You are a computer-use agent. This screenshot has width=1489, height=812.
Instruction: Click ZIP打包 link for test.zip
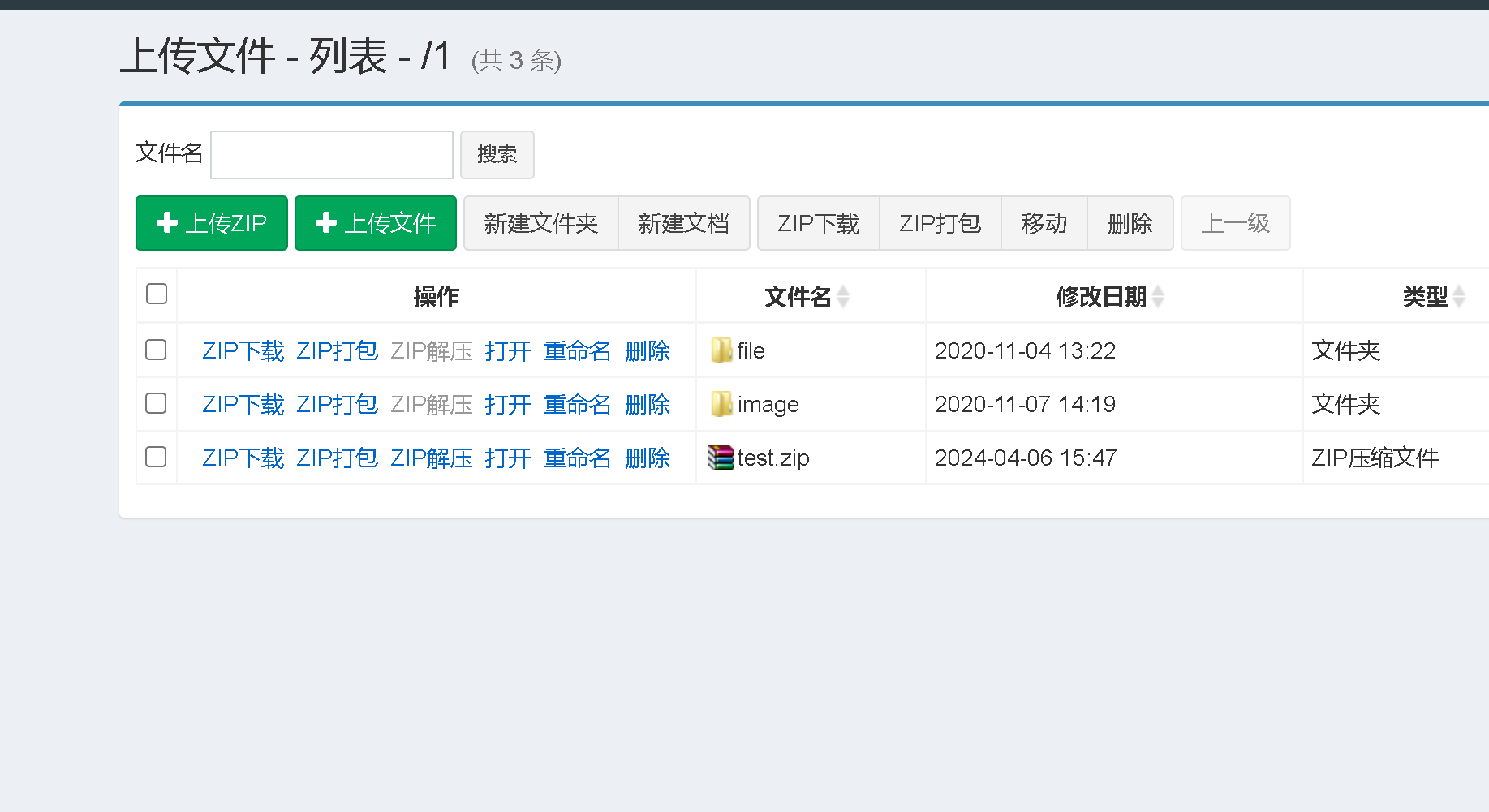coord(338,458)
